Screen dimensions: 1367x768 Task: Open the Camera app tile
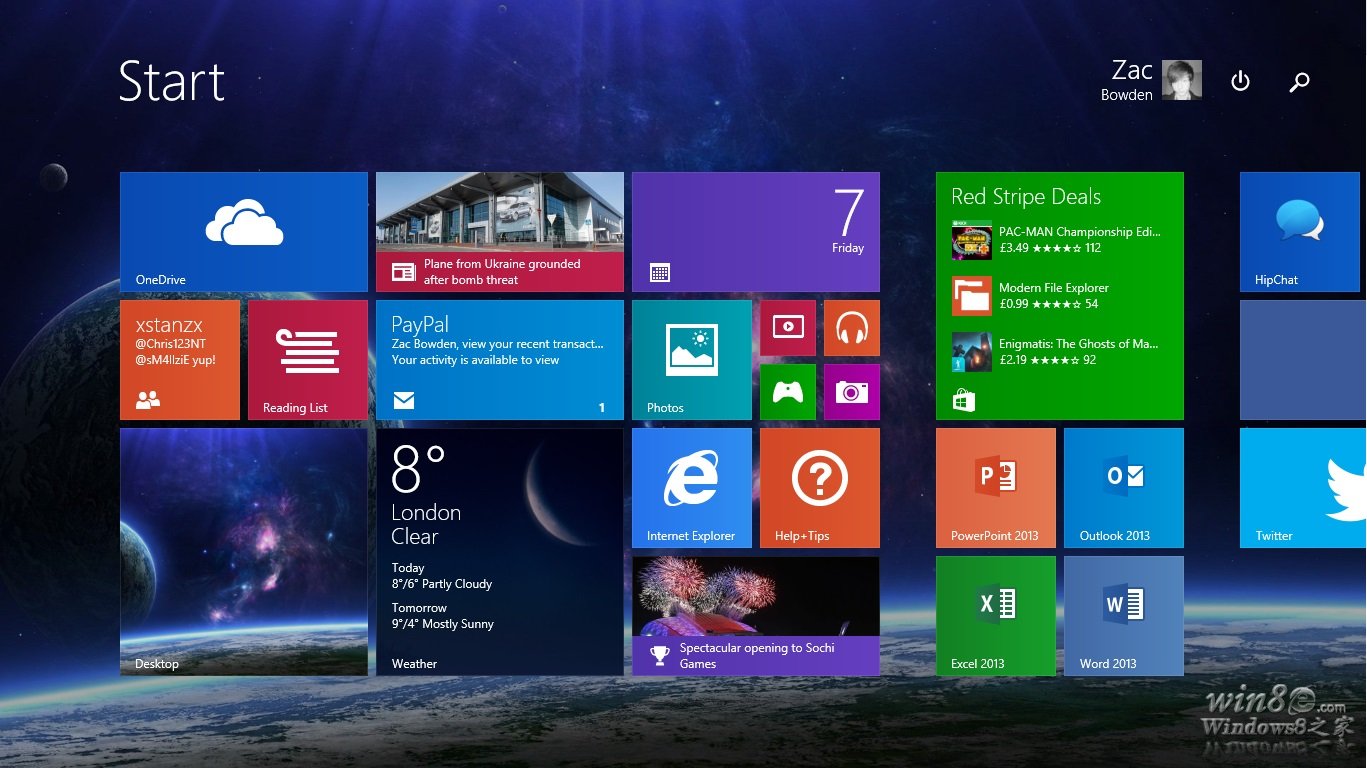coord(851,391)
